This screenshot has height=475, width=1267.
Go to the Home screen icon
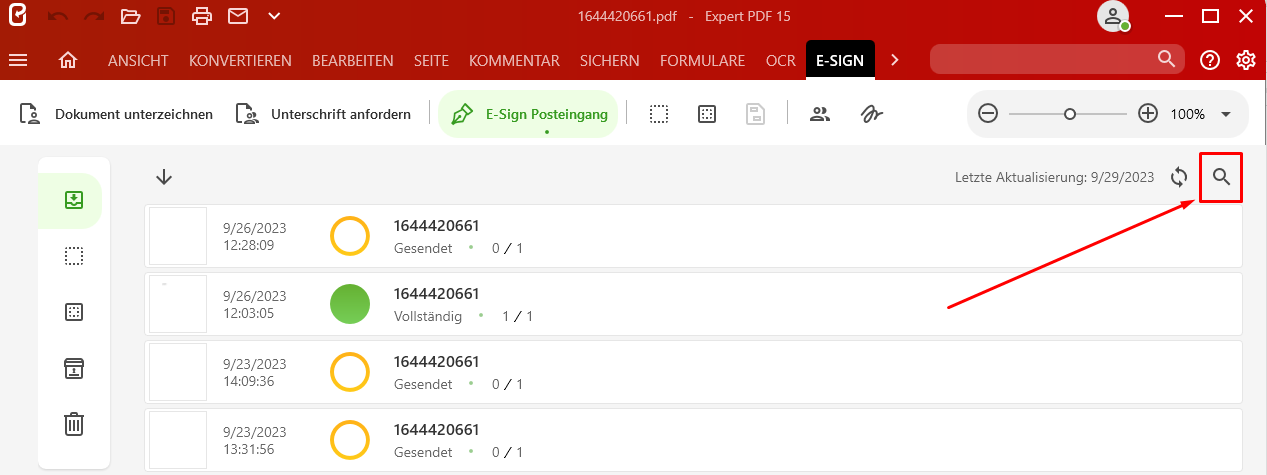tap(68, 60)
